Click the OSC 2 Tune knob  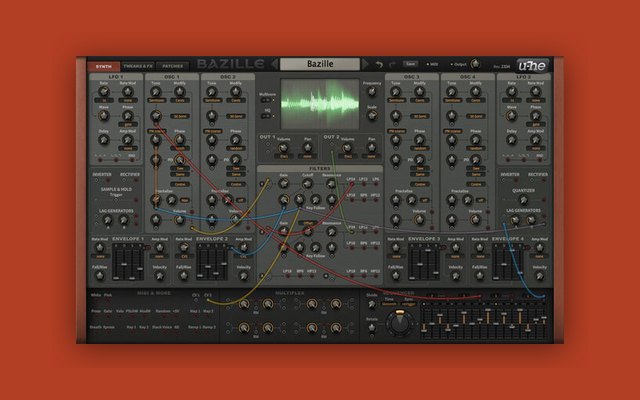click(x=211, y=92)
